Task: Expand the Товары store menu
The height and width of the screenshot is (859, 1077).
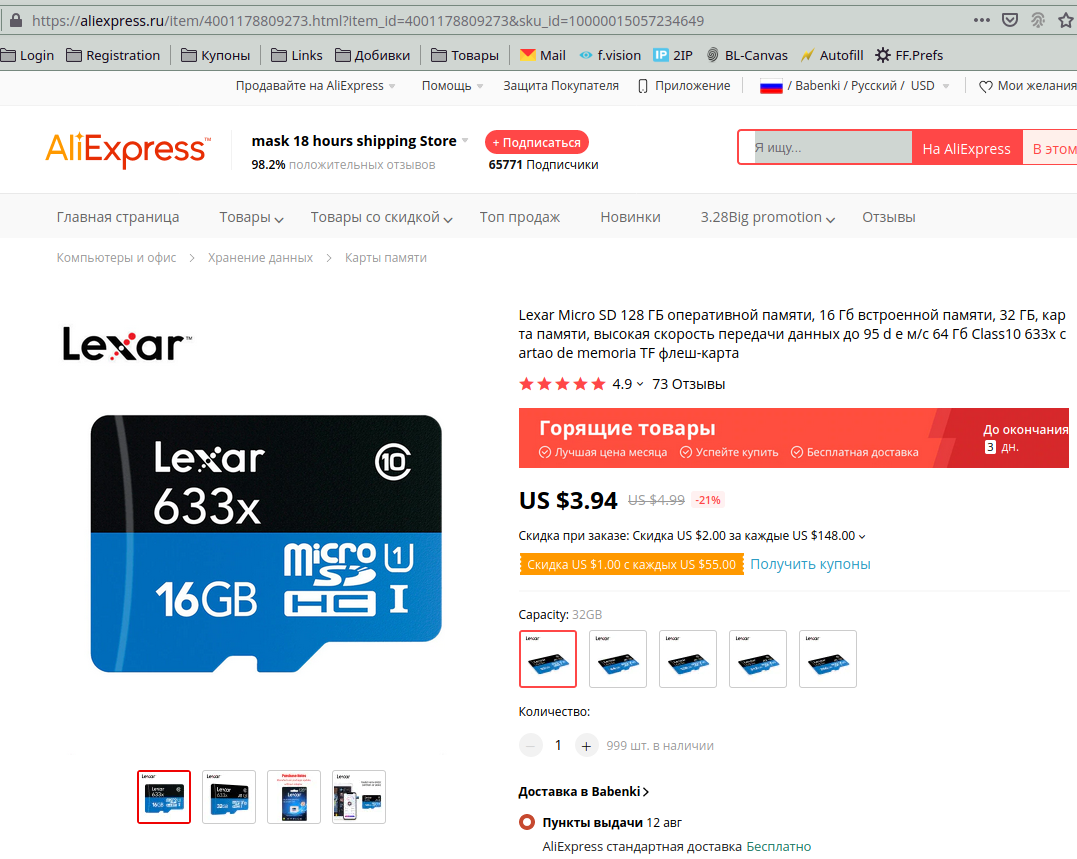Action: click(x=251, y=218)
